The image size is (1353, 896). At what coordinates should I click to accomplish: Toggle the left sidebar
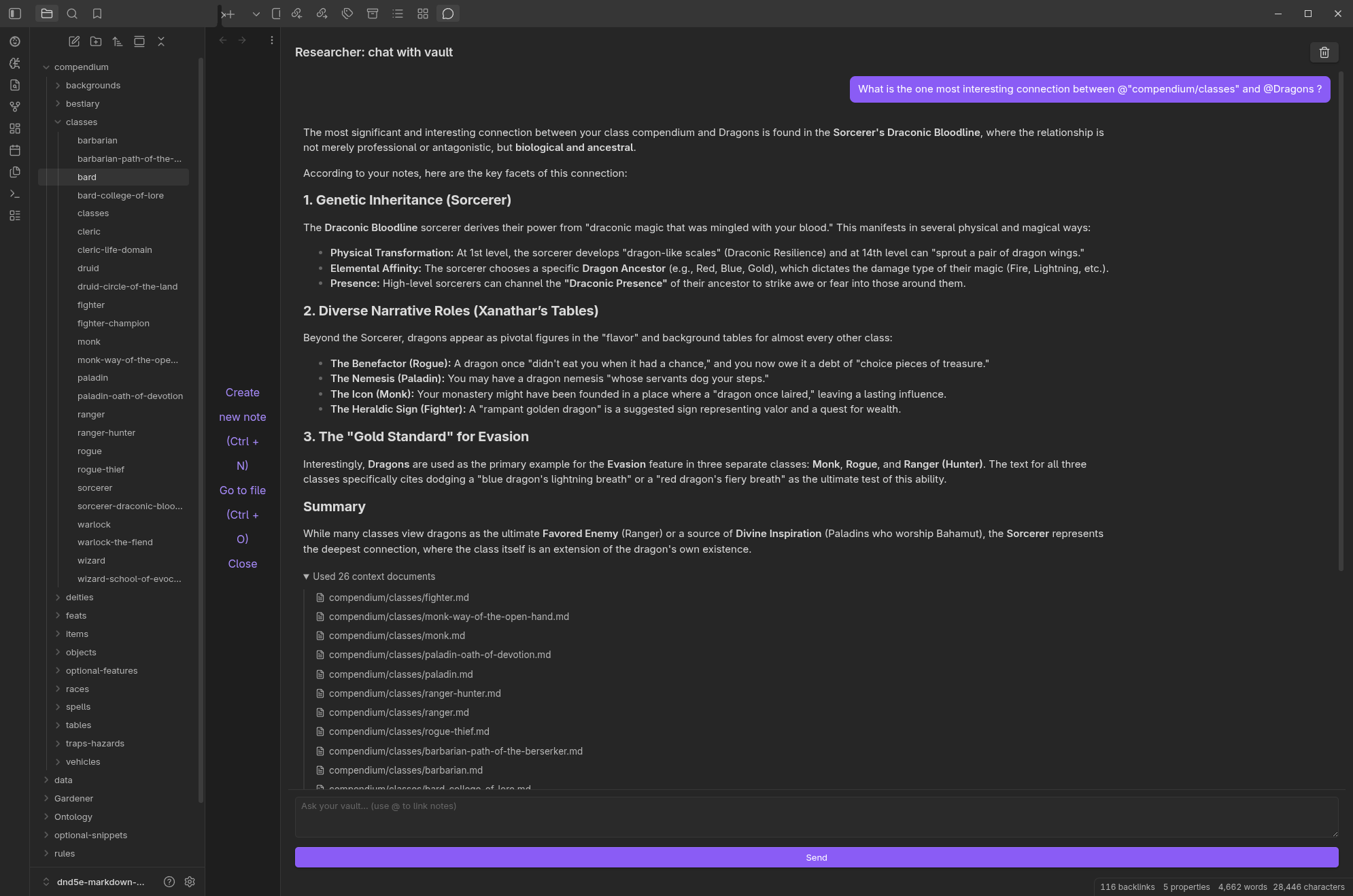(15, 14)
